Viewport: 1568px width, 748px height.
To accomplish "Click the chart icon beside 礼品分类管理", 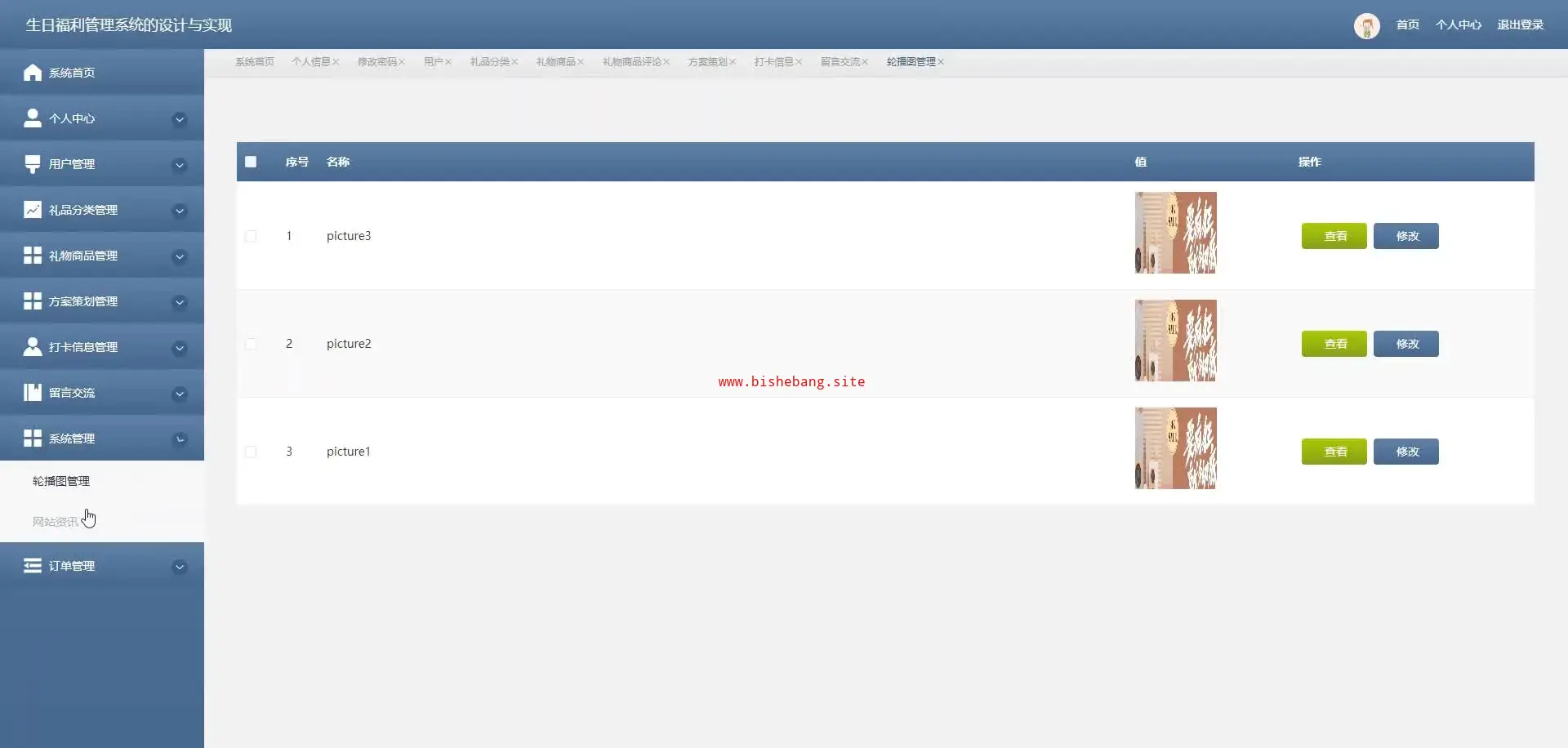I will point(33,210).
